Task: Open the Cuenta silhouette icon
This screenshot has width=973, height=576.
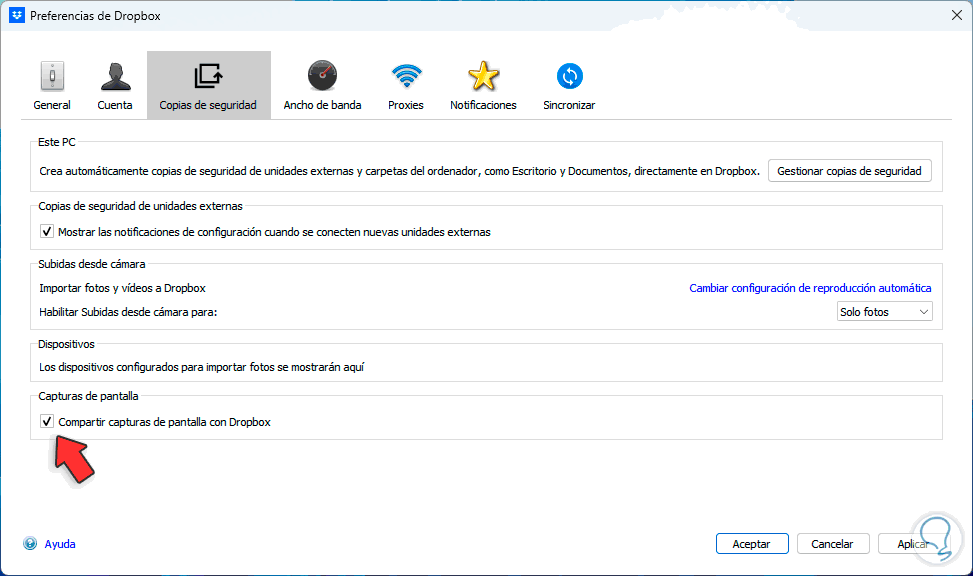Action: tap(115, 76)
